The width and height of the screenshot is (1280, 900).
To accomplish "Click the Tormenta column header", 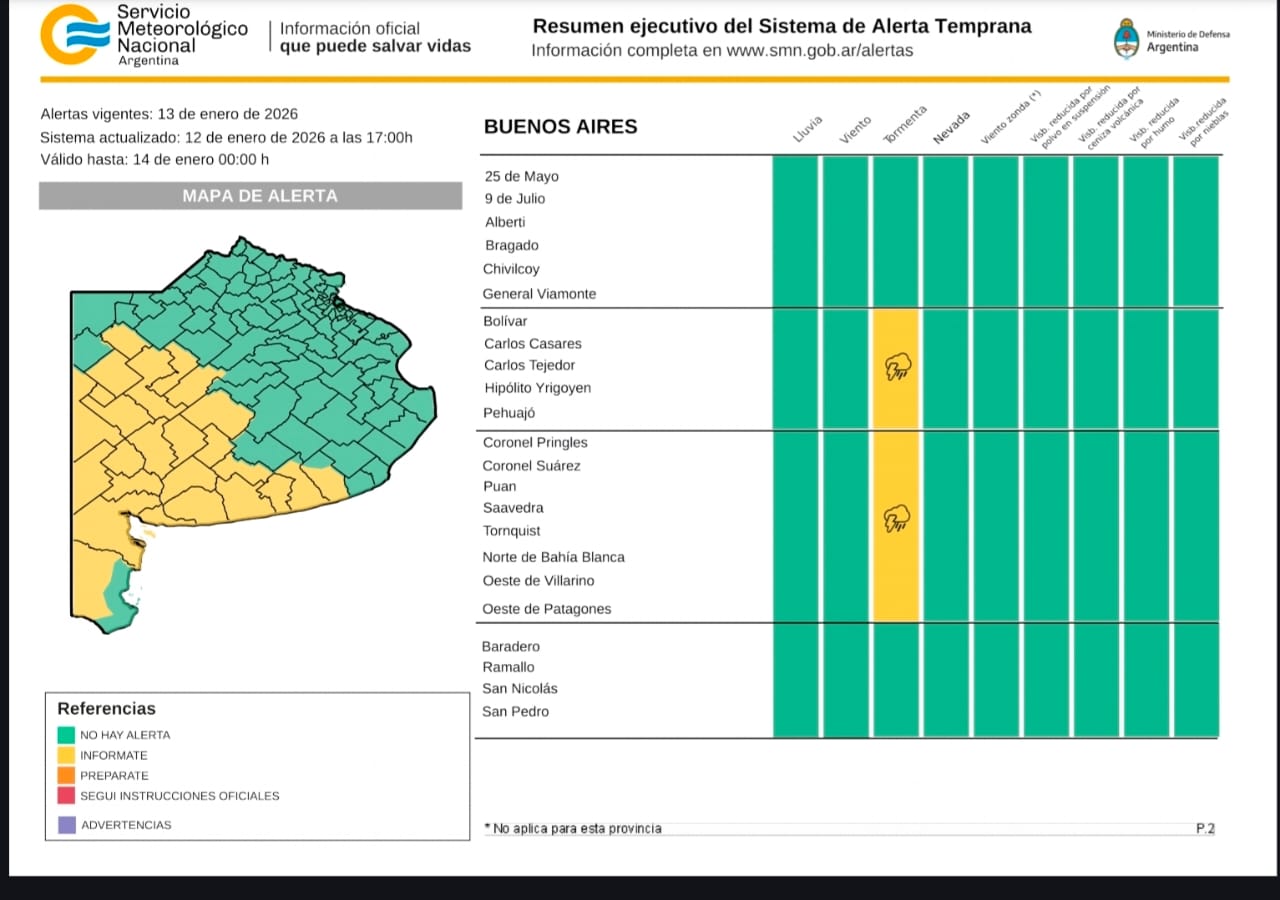I will pos(906,127).
